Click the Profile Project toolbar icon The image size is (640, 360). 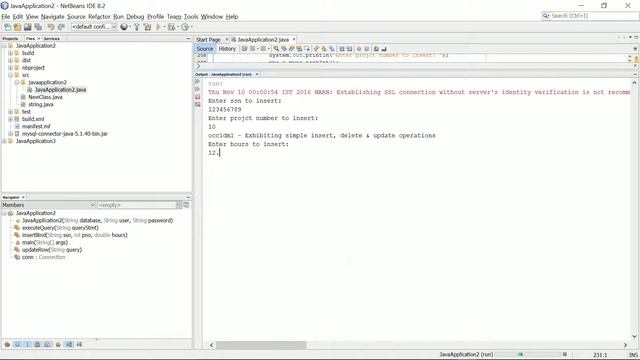[x=185, y=27]
